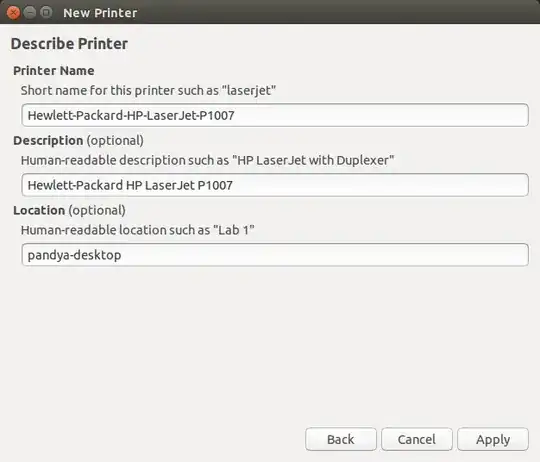Cancel the new printer setup
Screen dimensions: 540x462
click(x=417, y=439)
